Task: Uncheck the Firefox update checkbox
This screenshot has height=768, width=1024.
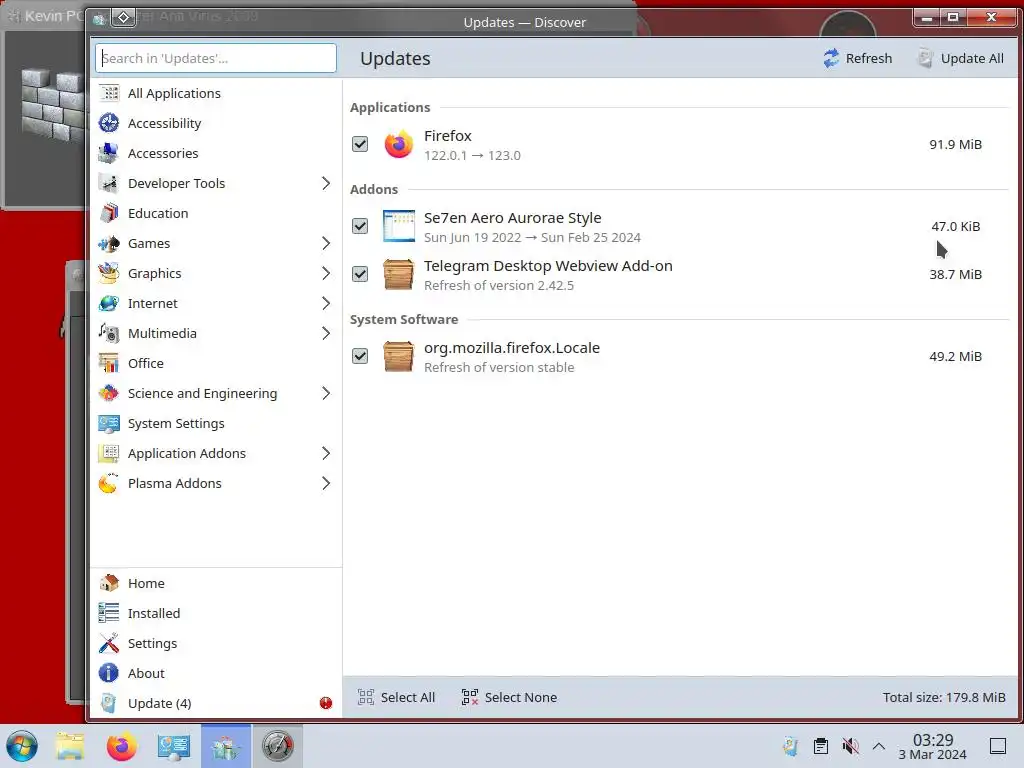Action: [x=360, y=144]
